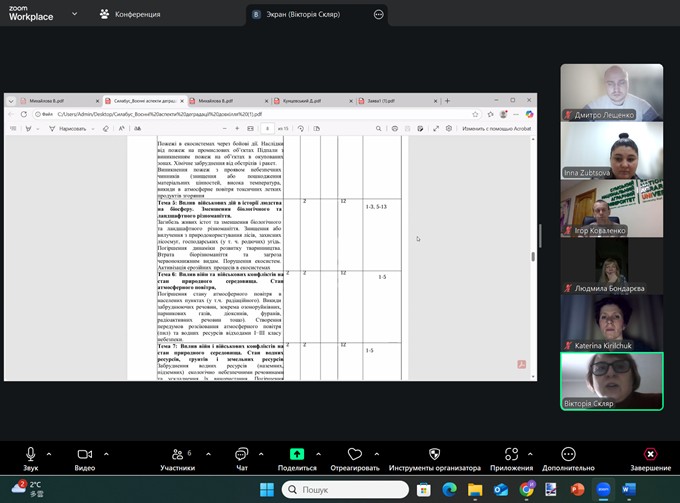
Task: Select the Конференция tab at top
Action: 129,15
